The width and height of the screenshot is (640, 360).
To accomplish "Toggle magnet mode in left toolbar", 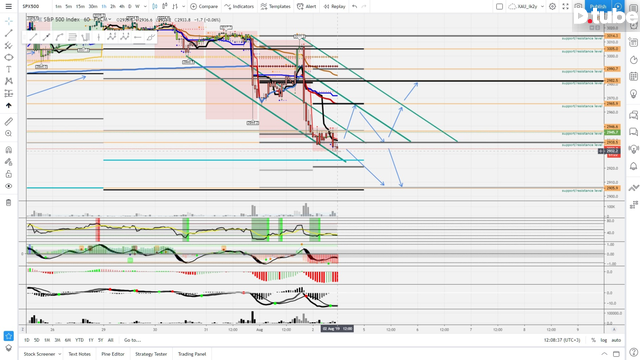I will (x=9, y=150).
